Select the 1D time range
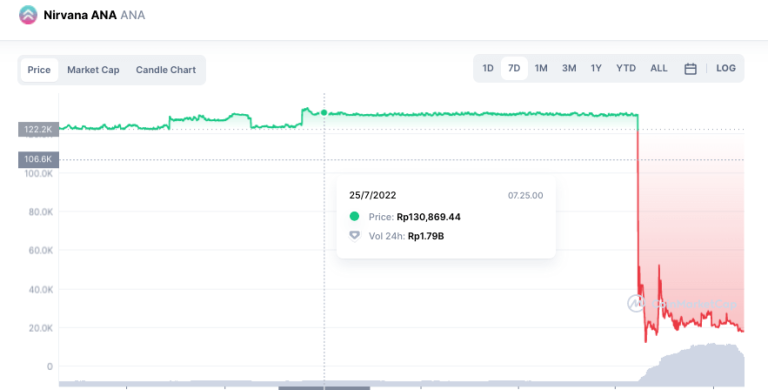 pyautogui.click(x=488, y=68)
